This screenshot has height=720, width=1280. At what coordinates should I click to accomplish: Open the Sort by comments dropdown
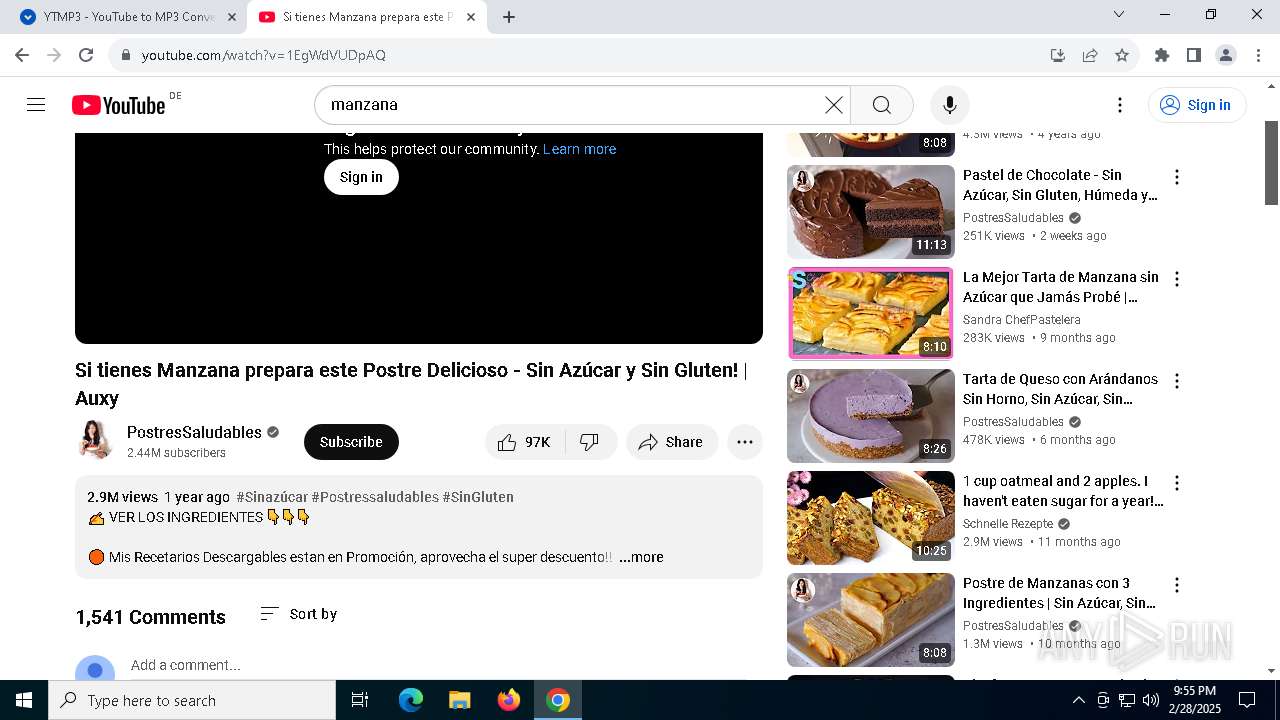298,614
